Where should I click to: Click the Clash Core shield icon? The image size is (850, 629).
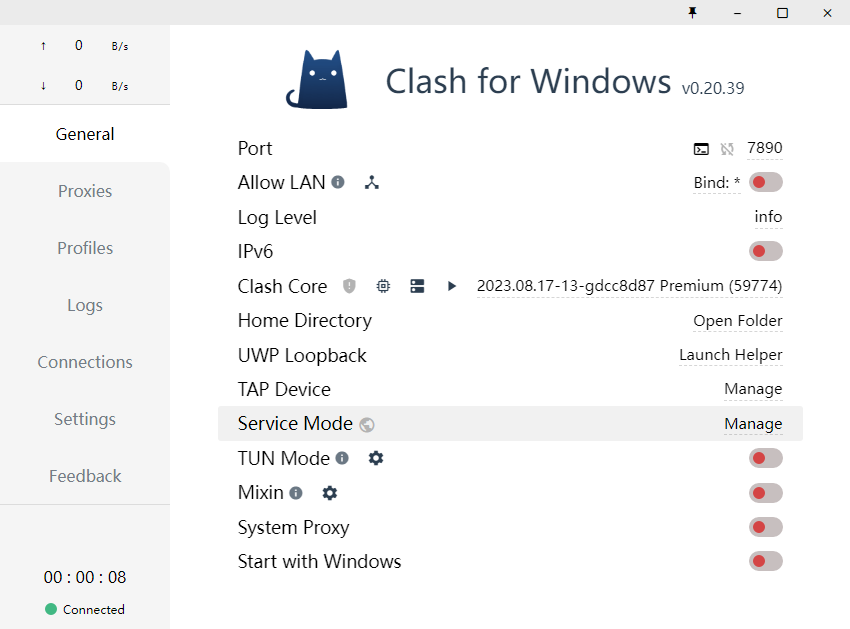pyautogui.click(x=349, y=286)
